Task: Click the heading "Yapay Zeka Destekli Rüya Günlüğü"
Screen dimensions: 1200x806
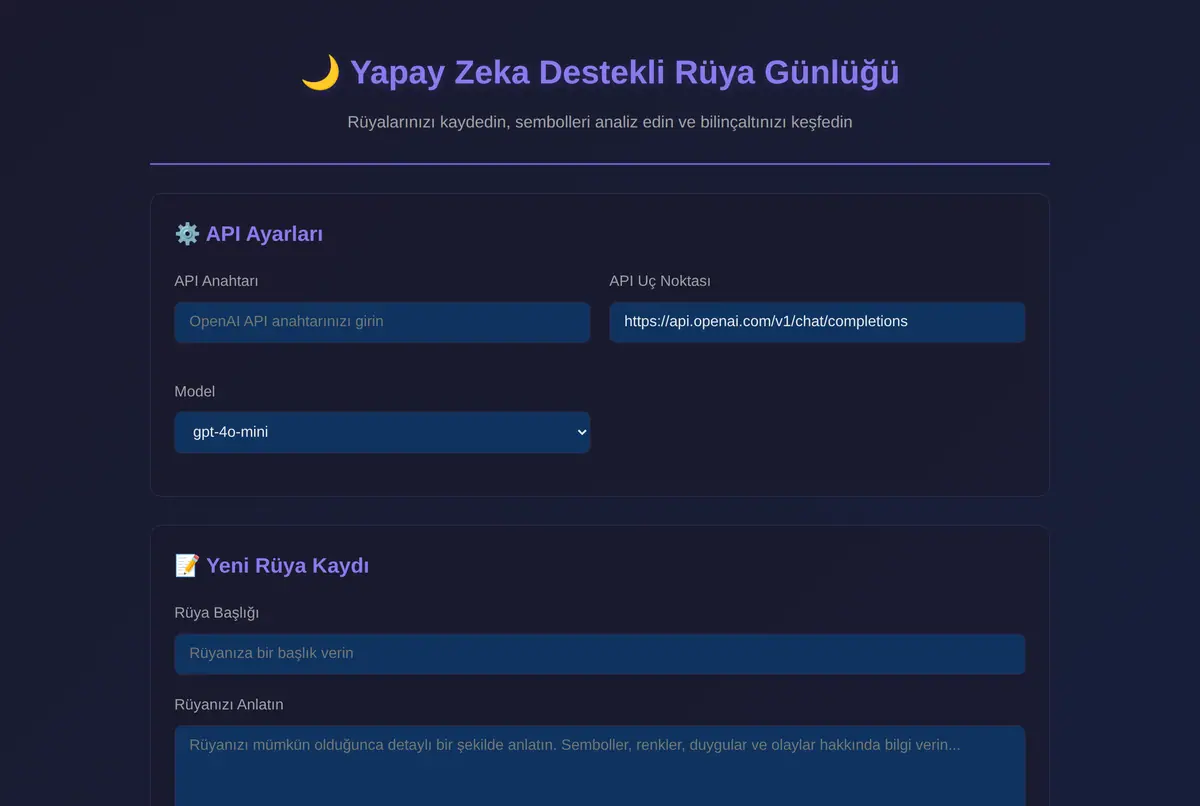Action: 625,73
